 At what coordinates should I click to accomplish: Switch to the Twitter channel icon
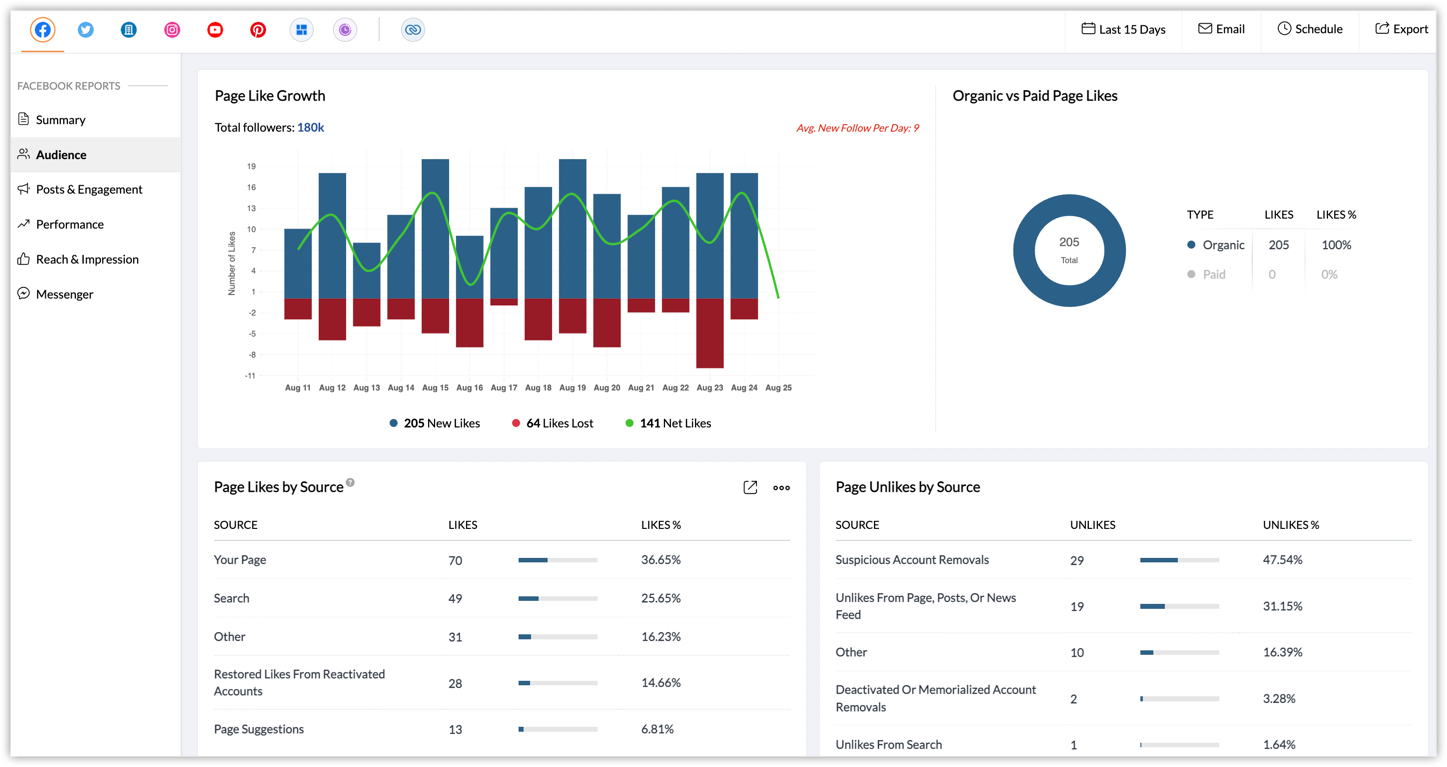(x=86, y=30)
